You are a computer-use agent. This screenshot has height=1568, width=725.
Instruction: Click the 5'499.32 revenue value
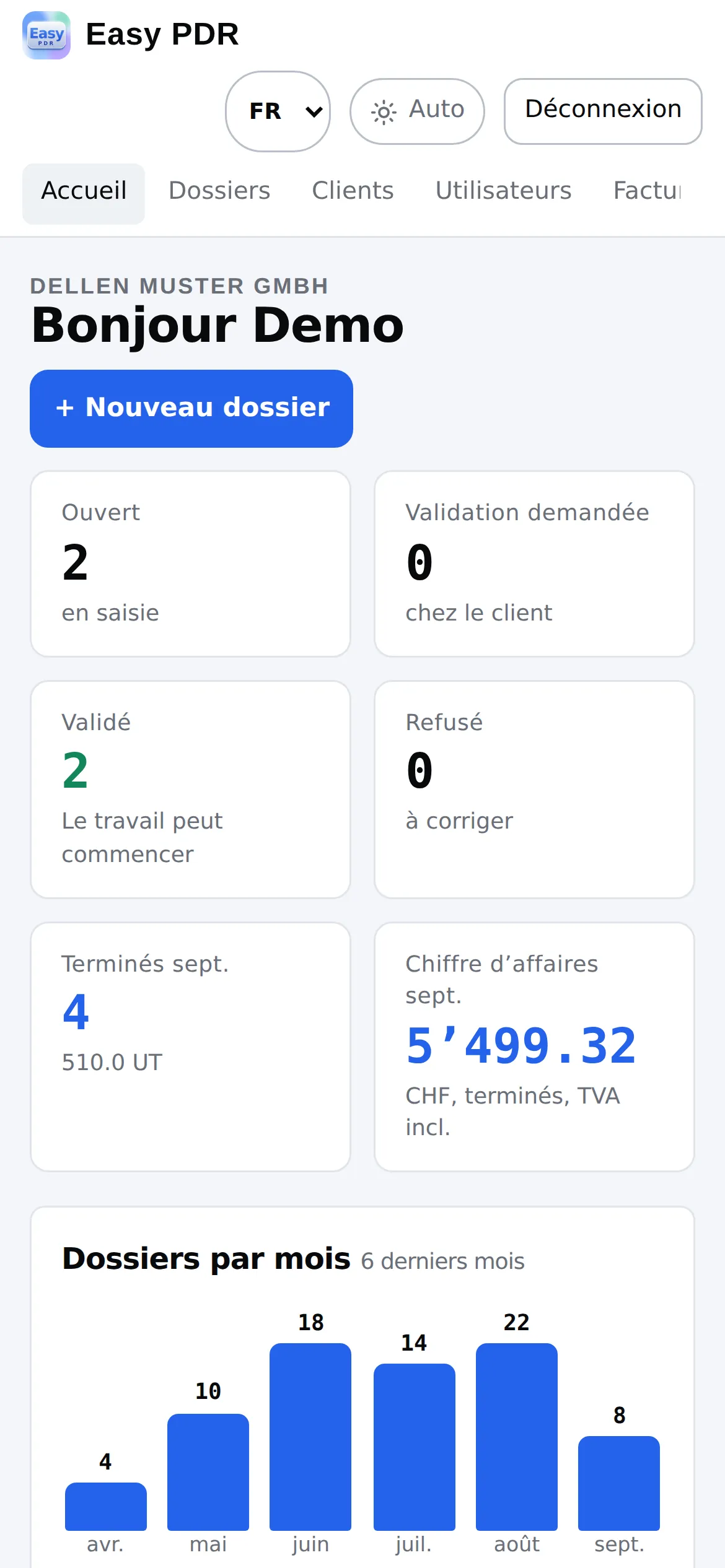tap(521, 1046)
